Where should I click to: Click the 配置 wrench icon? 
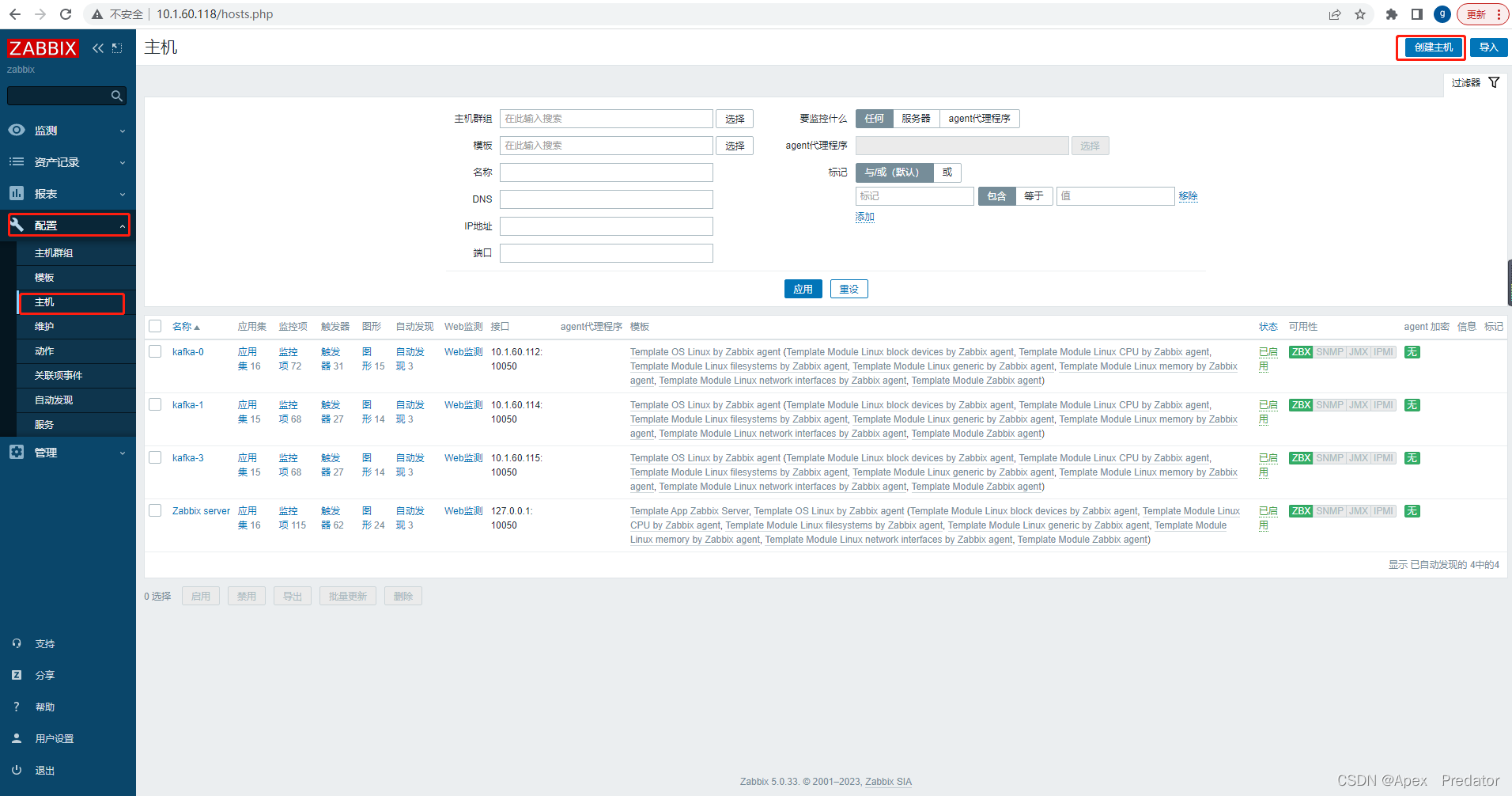tap(17, 225)
